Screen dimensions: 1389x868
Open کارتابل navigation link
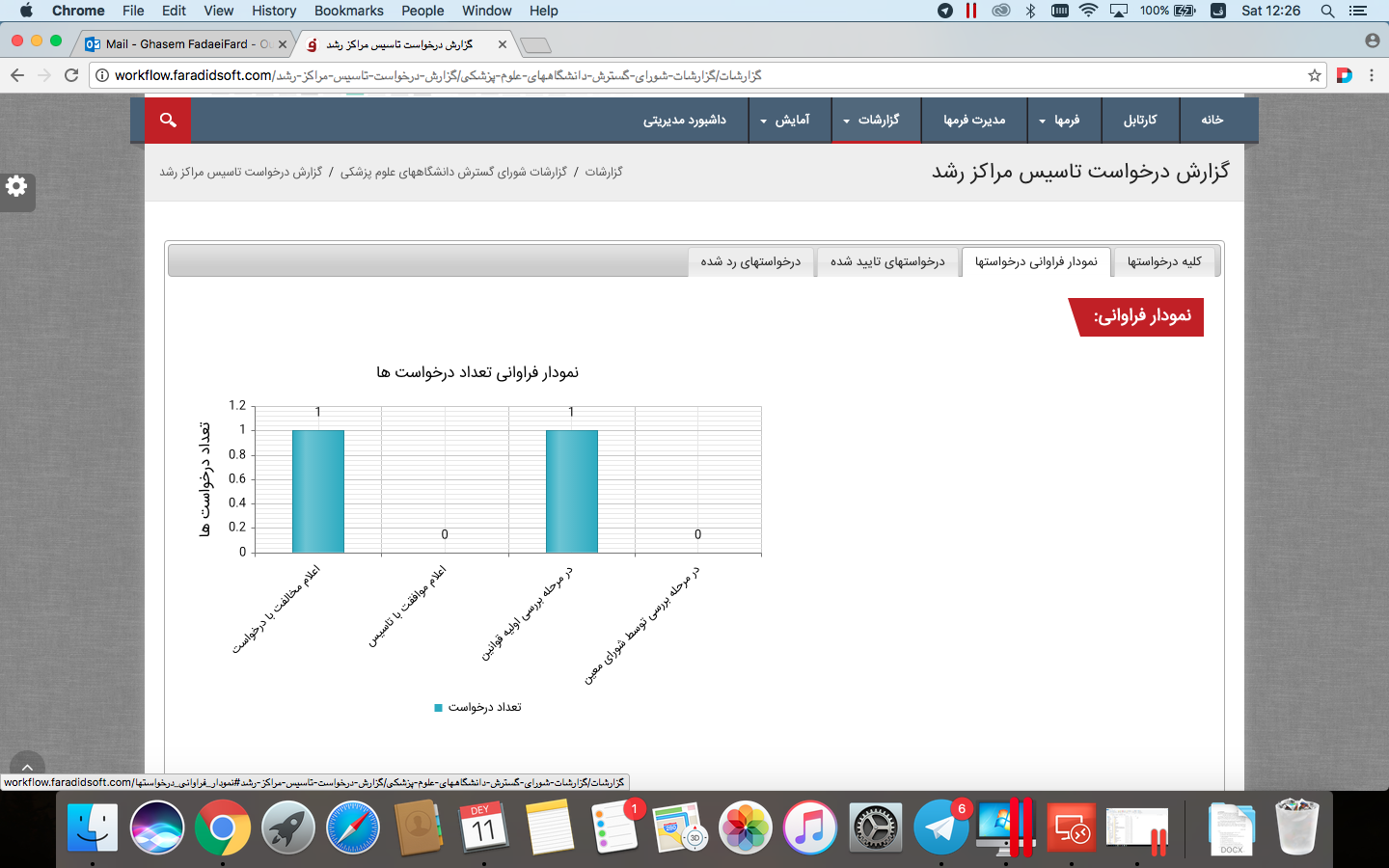tap(1139, 120)
